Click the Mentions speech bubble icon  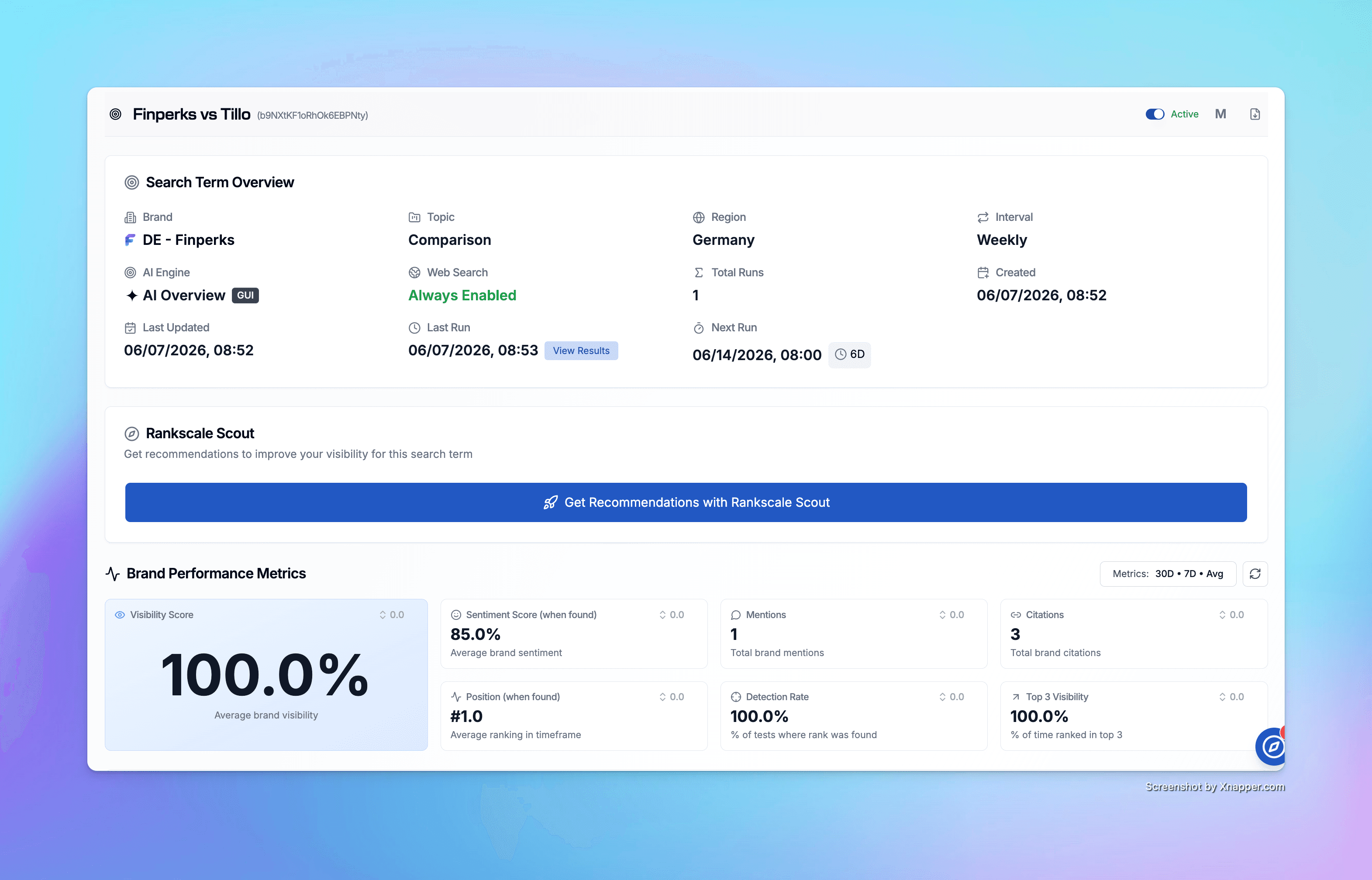[x=736, y=615]
